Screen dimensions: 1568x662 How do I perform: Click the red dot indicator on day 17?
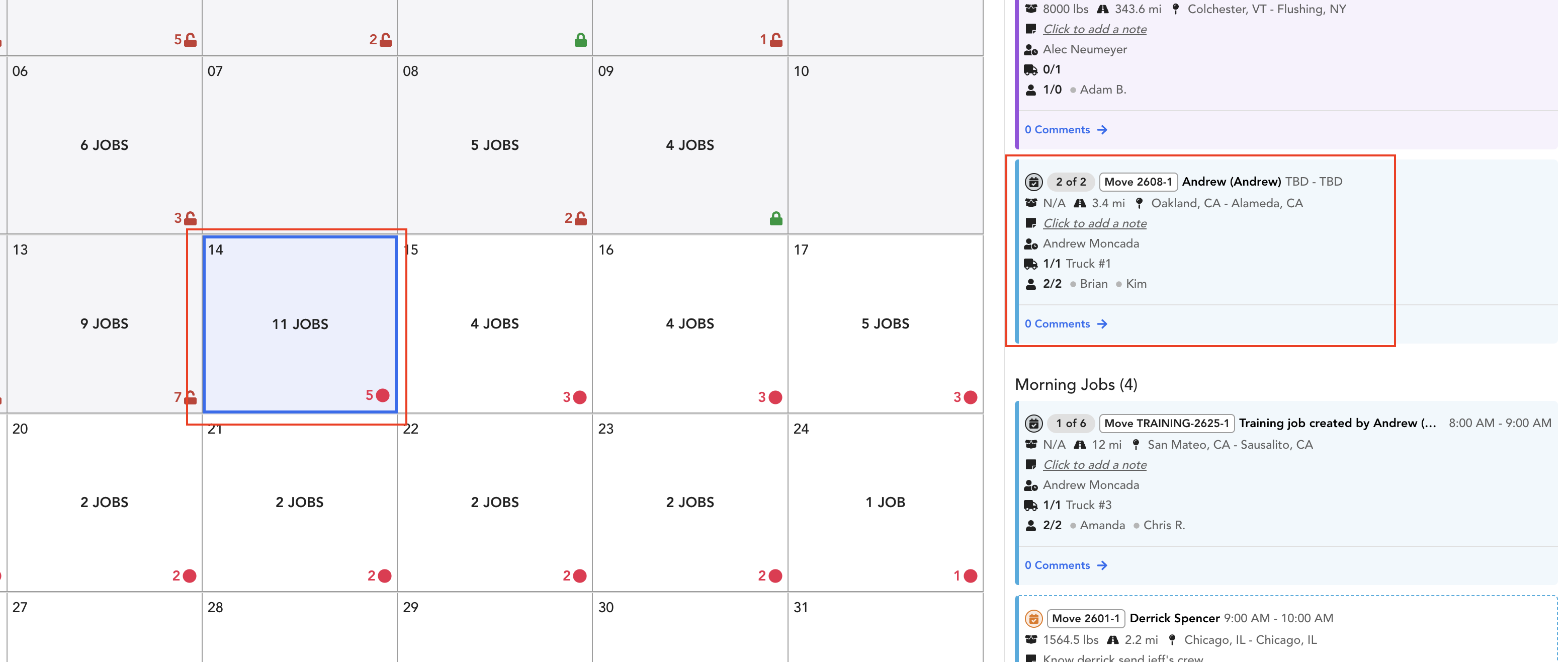(x=970, y=397)
